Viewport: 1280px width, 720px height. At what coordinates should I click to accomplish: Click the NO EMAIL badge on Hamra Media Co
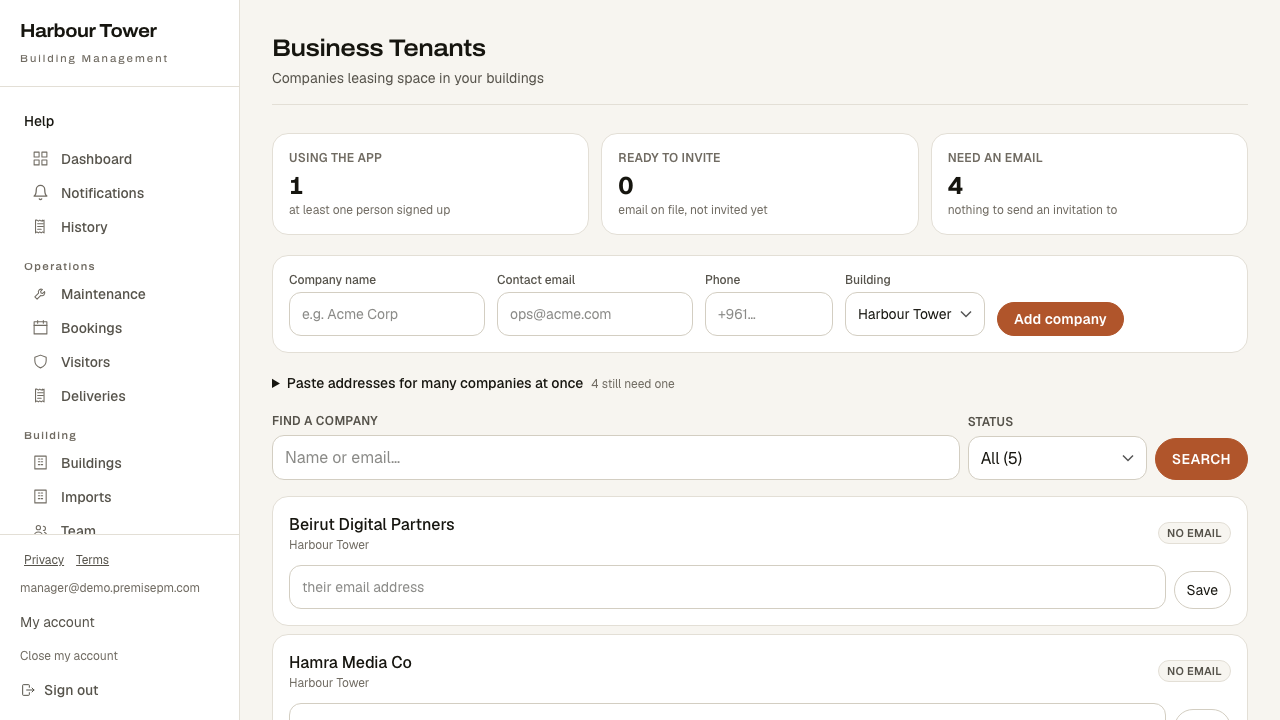(1194, 671)
